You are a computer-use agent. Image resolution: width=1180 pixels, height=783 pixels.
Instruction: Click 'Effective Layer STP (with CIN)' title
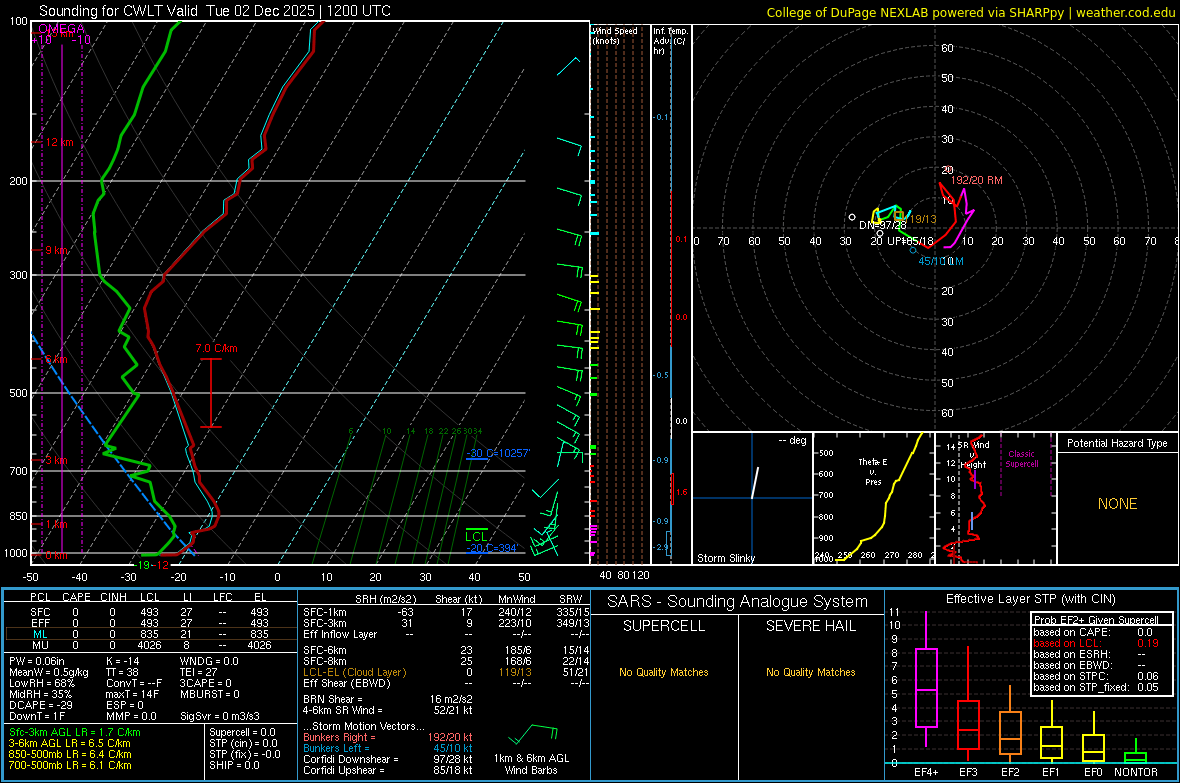point(1030,599)
